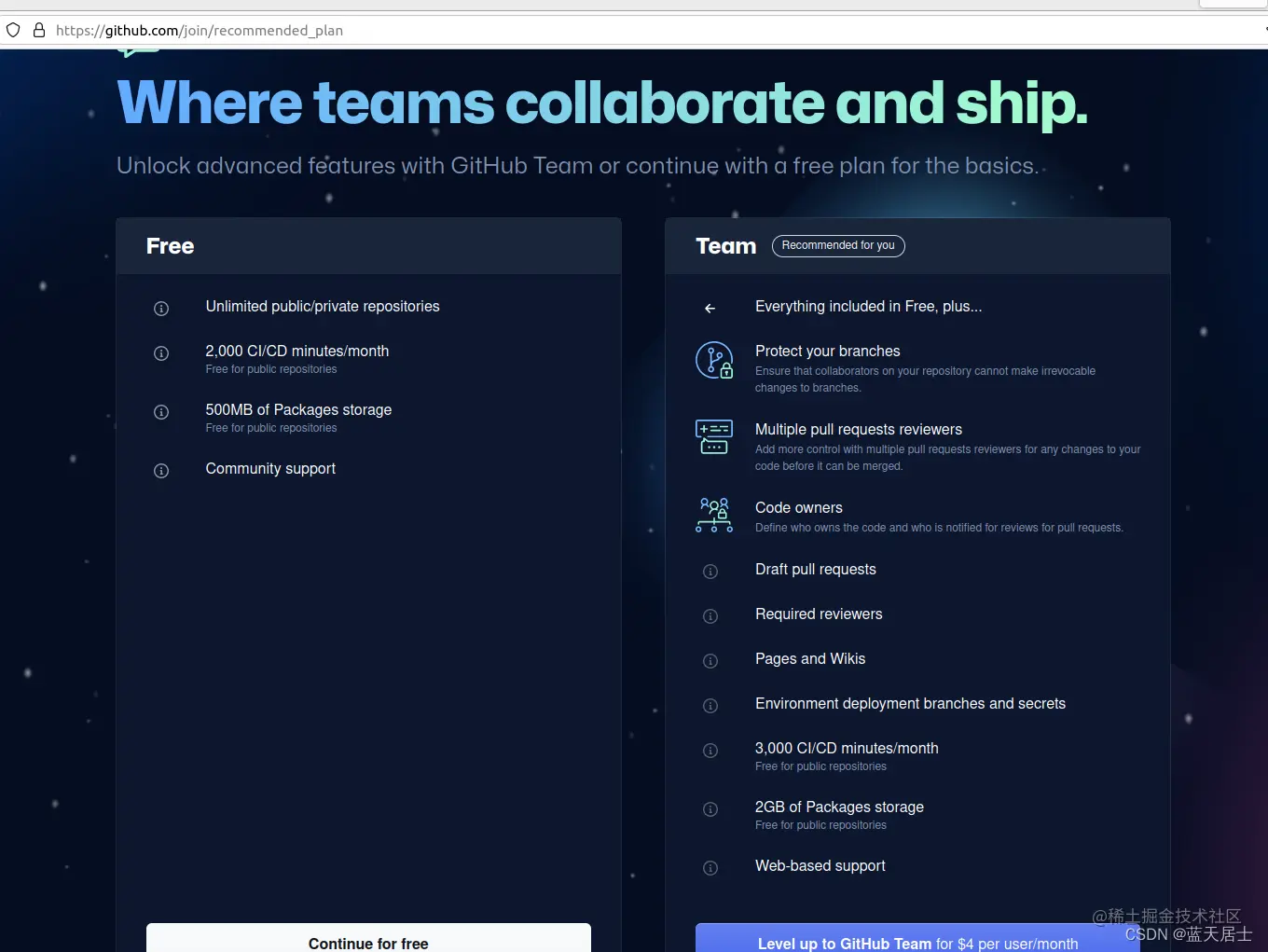The height and width of the screenshot is (952, 1268).
Task: Click Environment deployment branches and secrets text
Action: (x=910, y=704)
